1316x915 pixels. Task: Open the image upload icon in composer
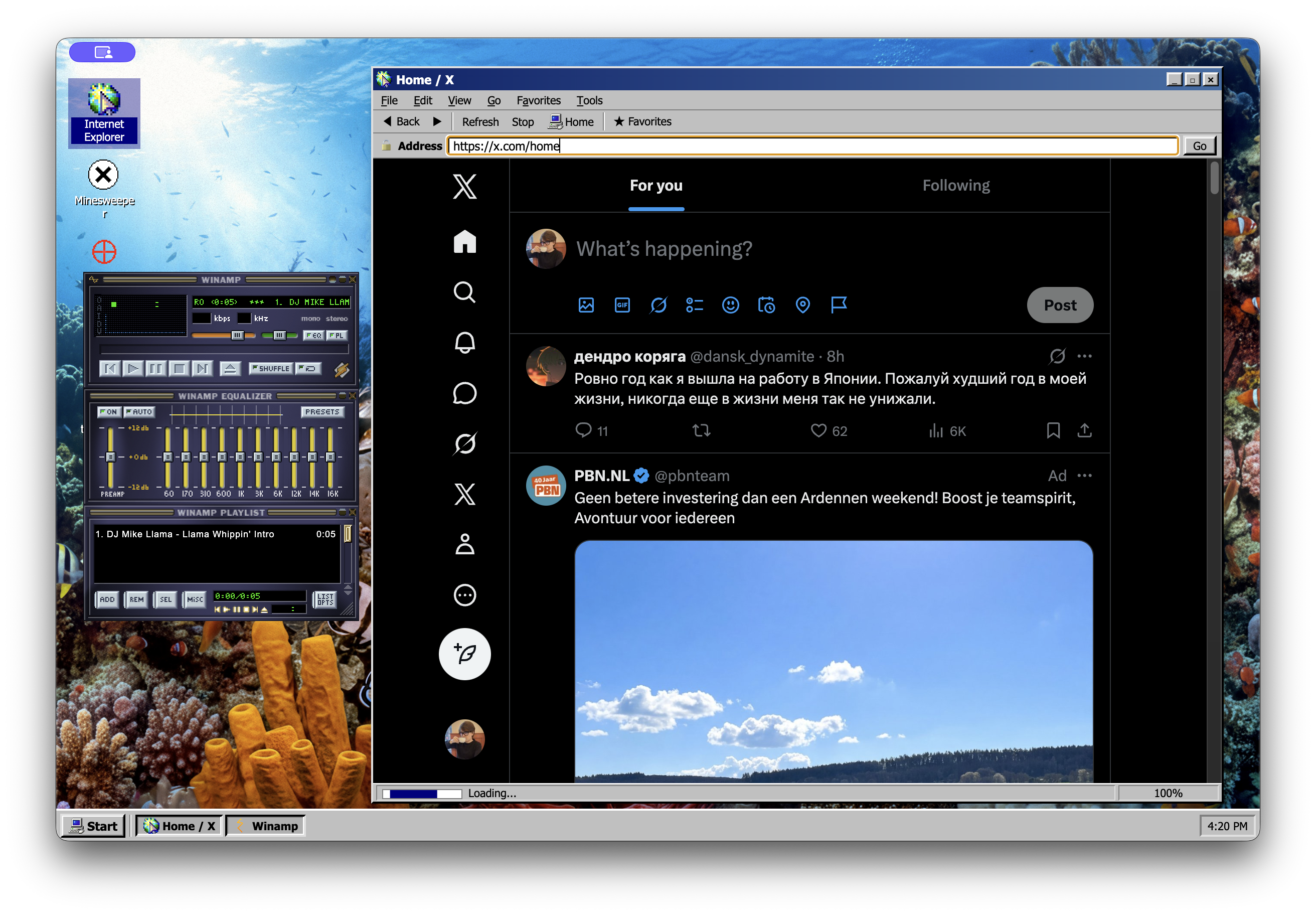pos(585,305)
